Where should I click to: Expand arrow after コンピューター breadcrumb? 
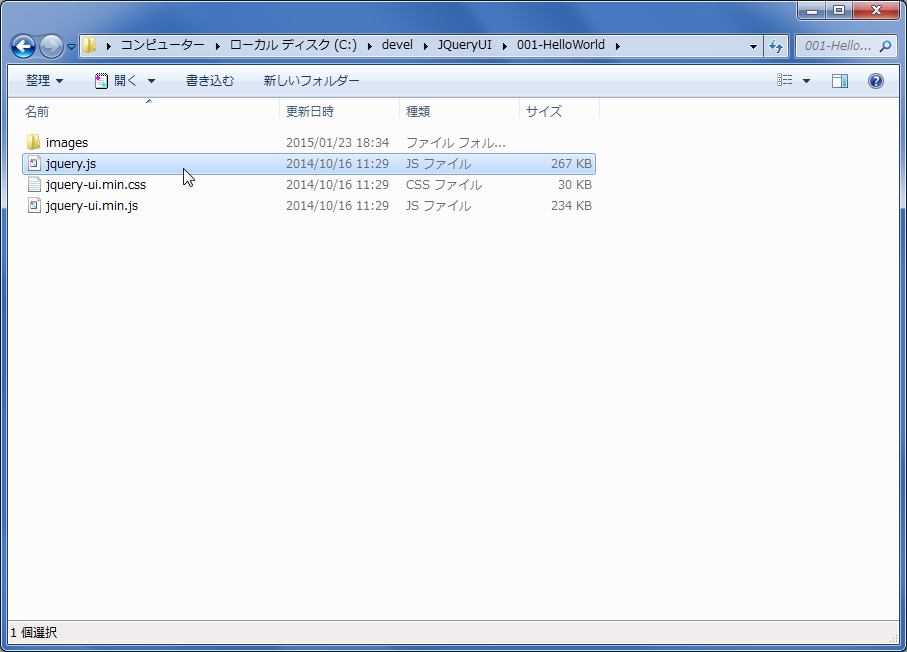[x=217, y=46]
